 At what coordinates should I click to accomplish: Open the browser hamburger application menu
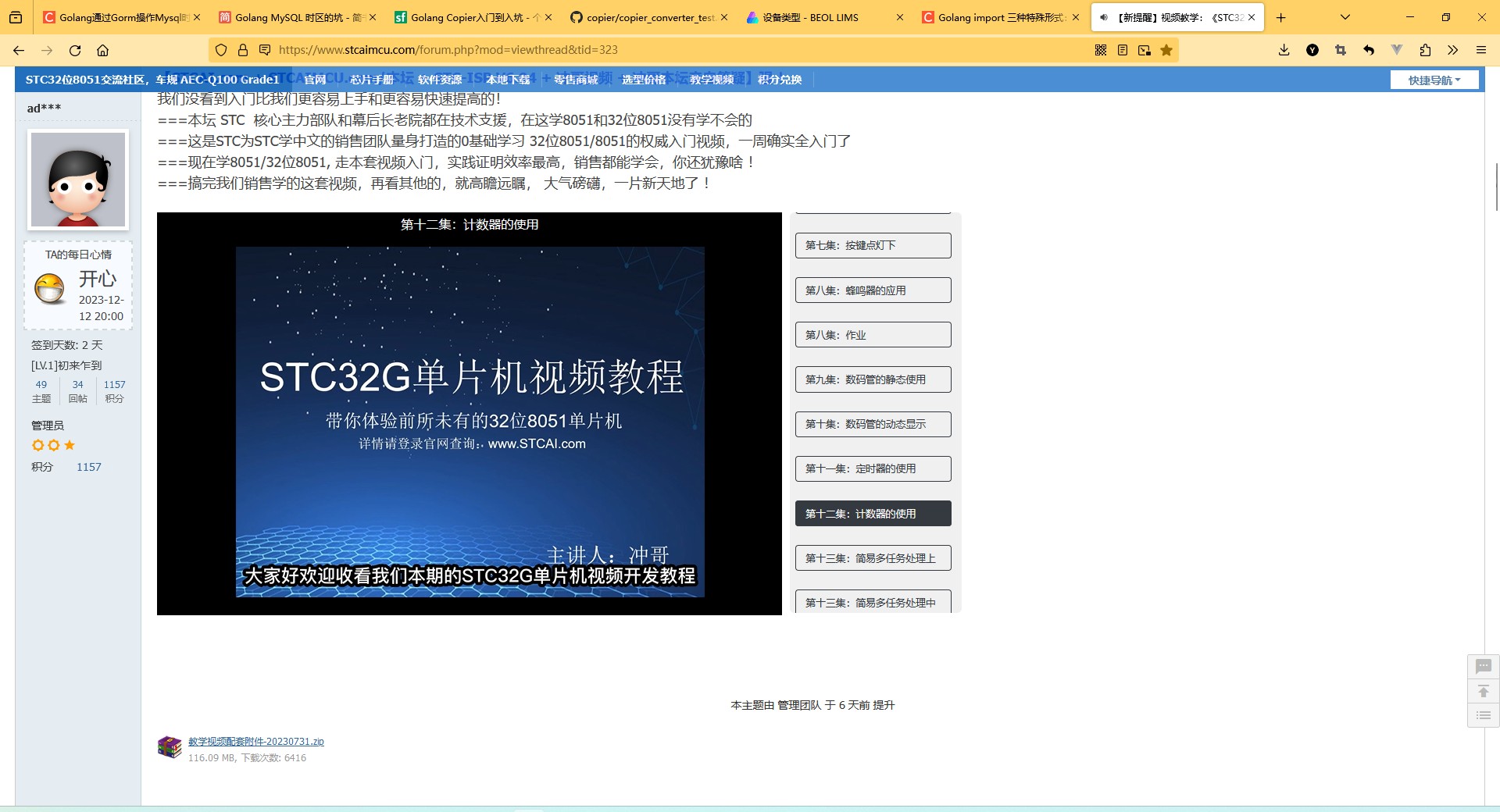coord(1480,50)
